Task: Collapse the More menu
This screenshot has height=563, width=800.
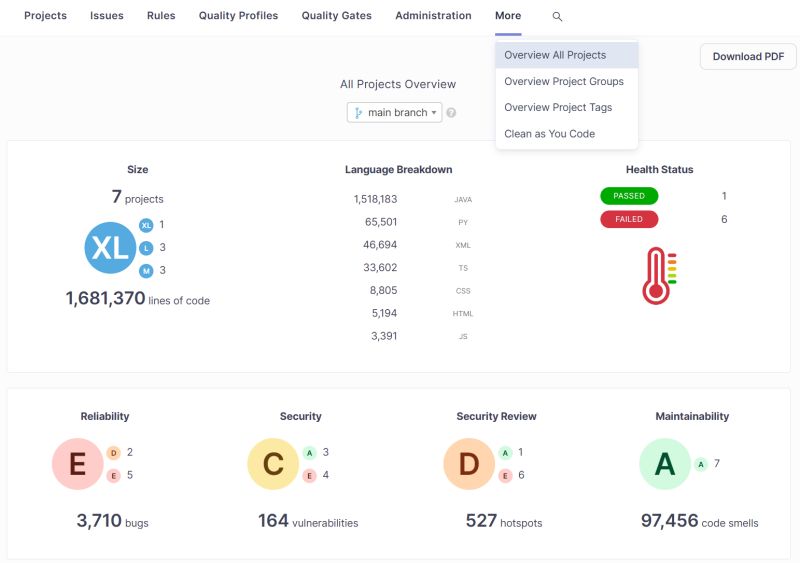Action: (508, 16)
